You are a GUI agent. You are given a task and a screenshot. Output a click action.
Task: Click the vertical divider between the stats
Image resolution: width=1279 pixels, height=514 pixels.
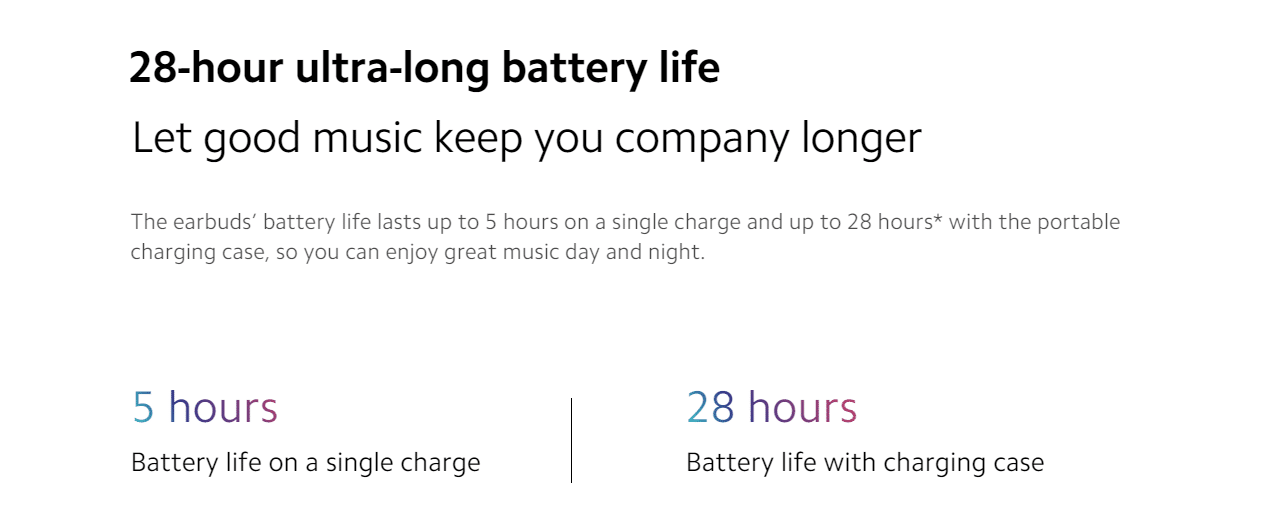(571, 440)
